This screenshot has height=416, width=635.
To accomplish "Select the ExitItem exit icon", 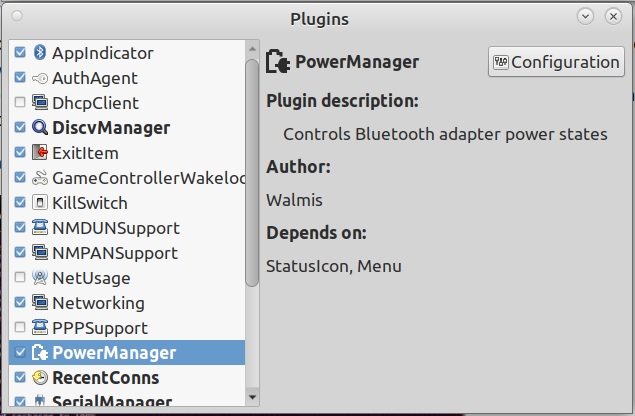I will [40, 152].
